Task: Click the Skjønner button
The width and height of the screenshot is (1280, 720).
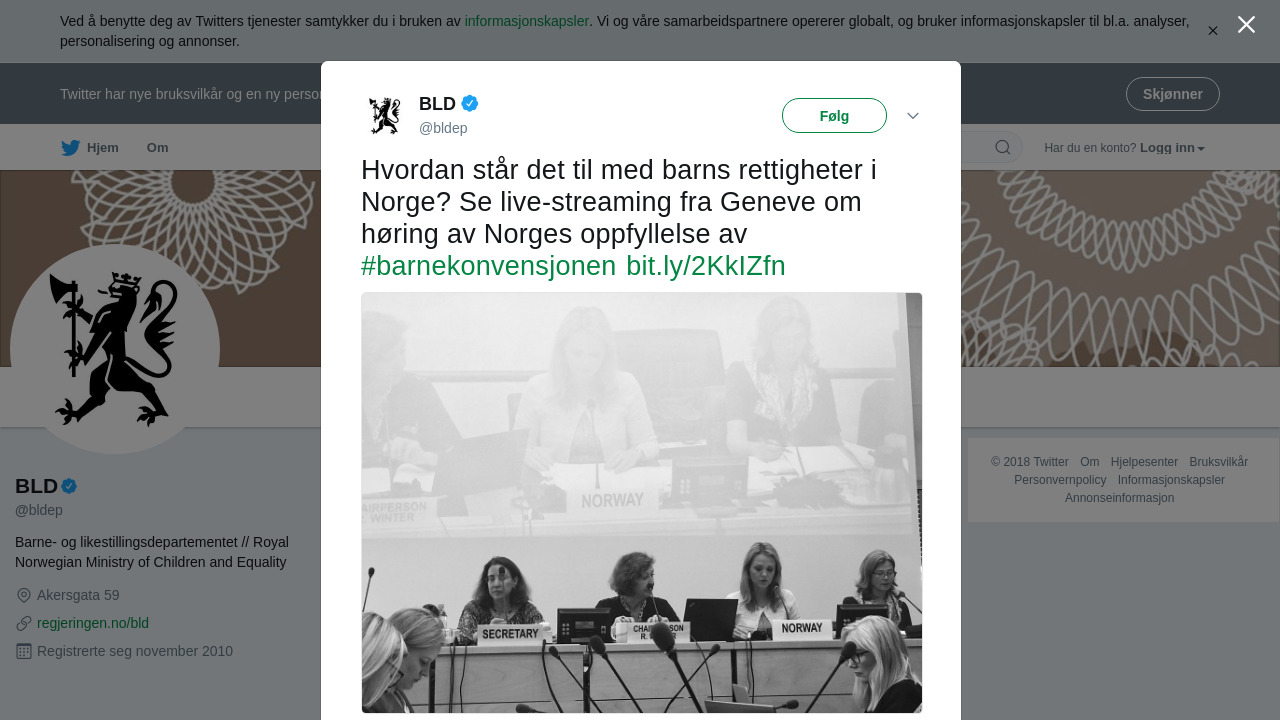Action: click(x=1173, y=94)
